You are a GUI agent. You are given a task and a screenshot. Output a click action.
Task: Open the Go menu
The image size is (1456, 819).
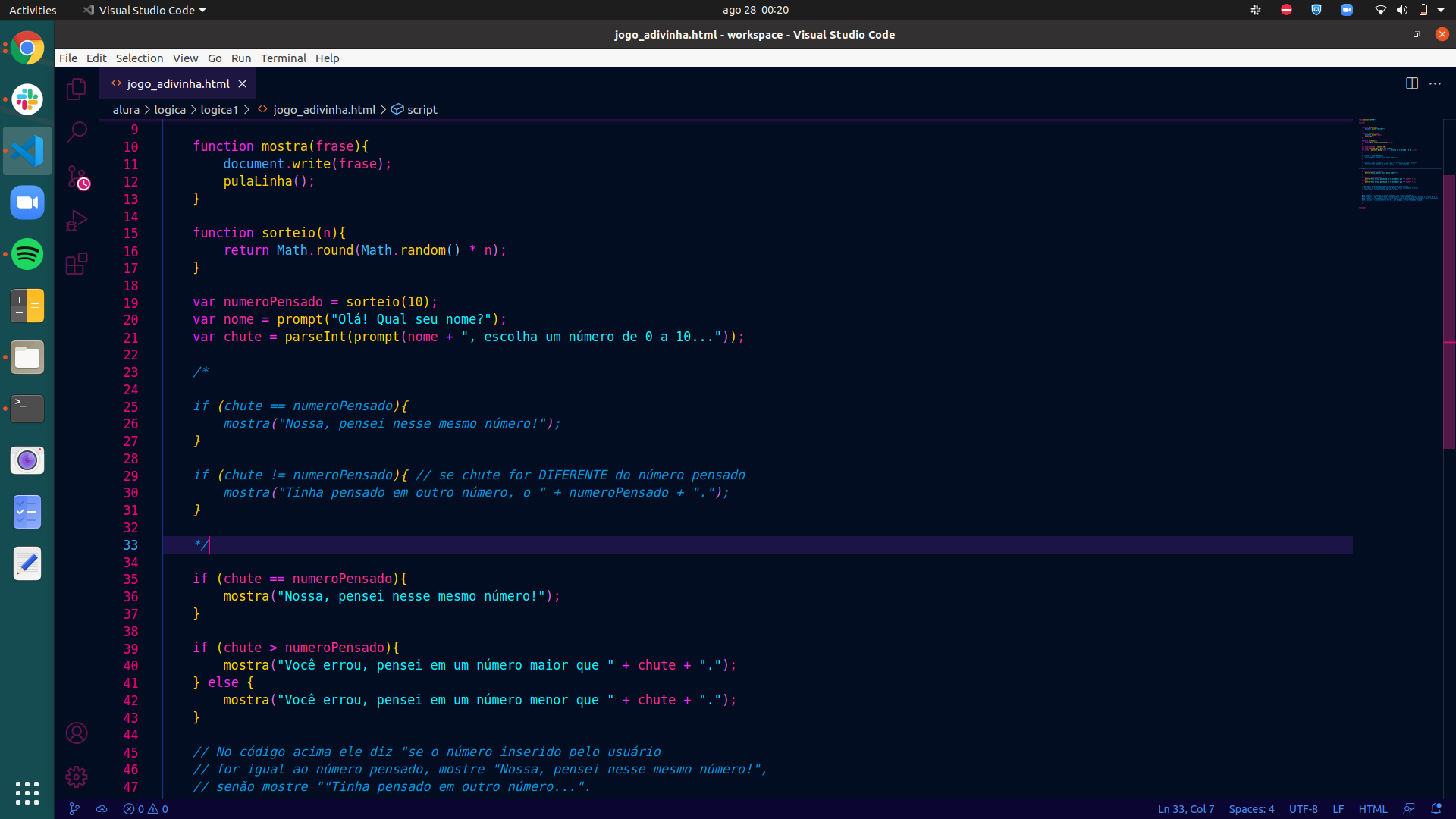[215, 58]
